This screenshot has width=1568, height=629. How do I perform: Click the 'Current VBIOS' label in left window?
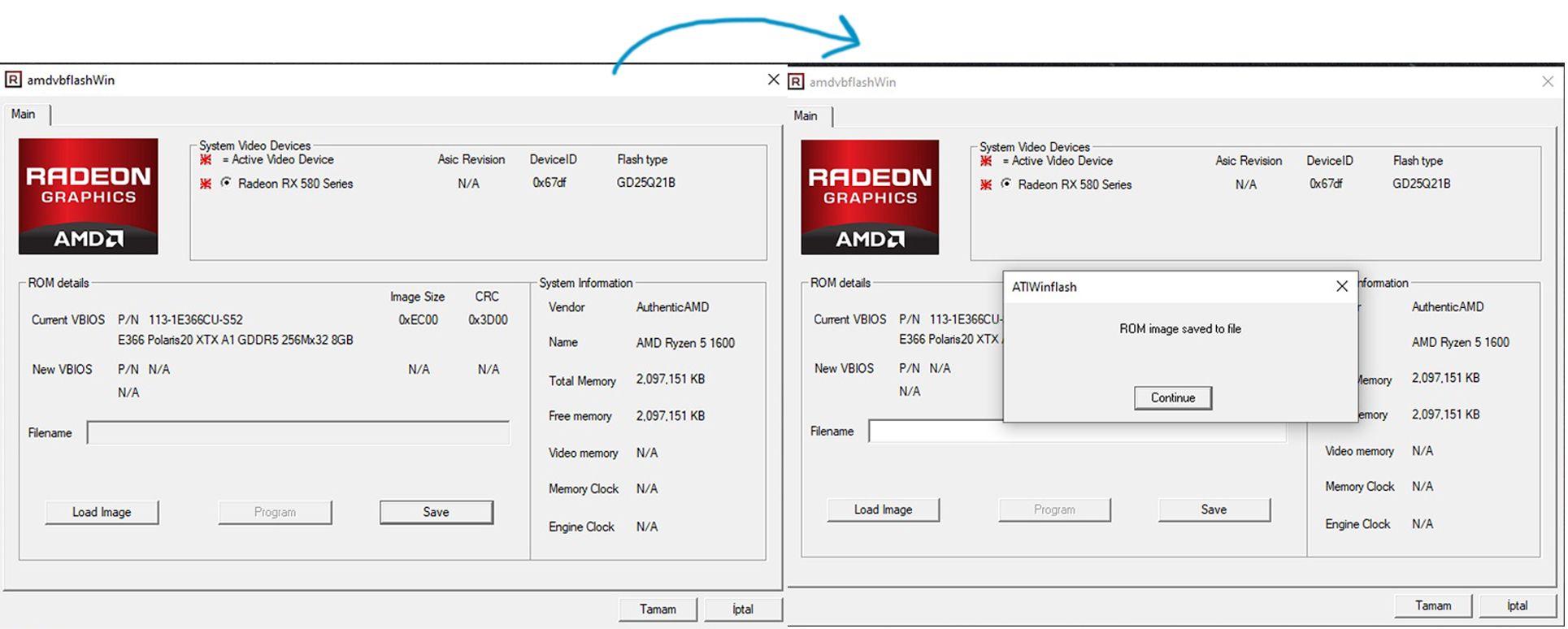point(68,320)
